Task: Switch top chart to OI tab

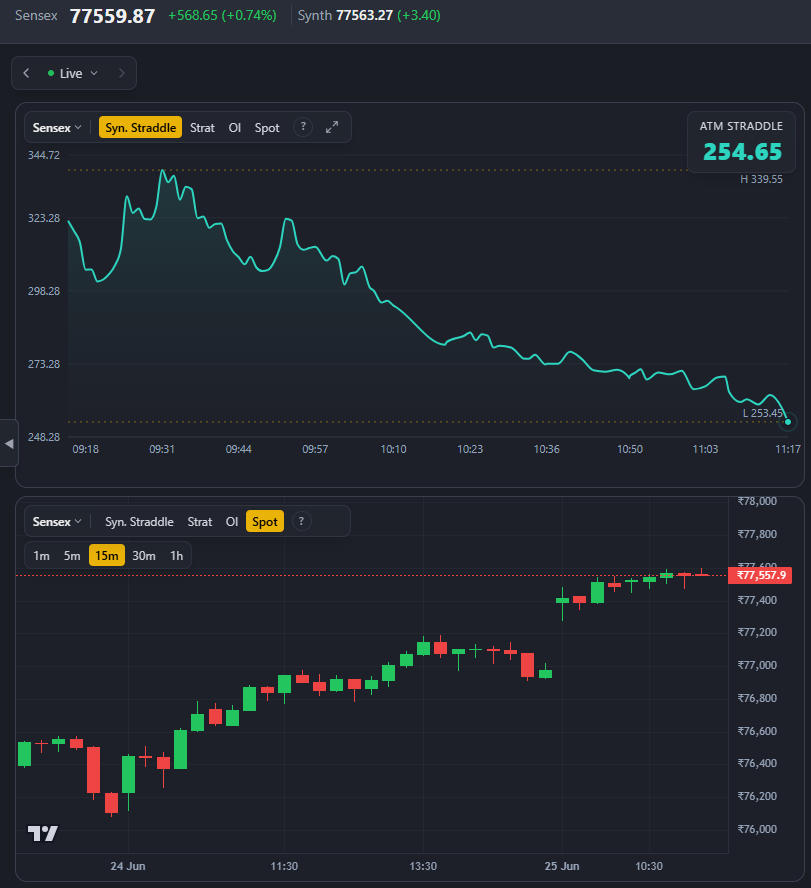Action: point(234,127)
